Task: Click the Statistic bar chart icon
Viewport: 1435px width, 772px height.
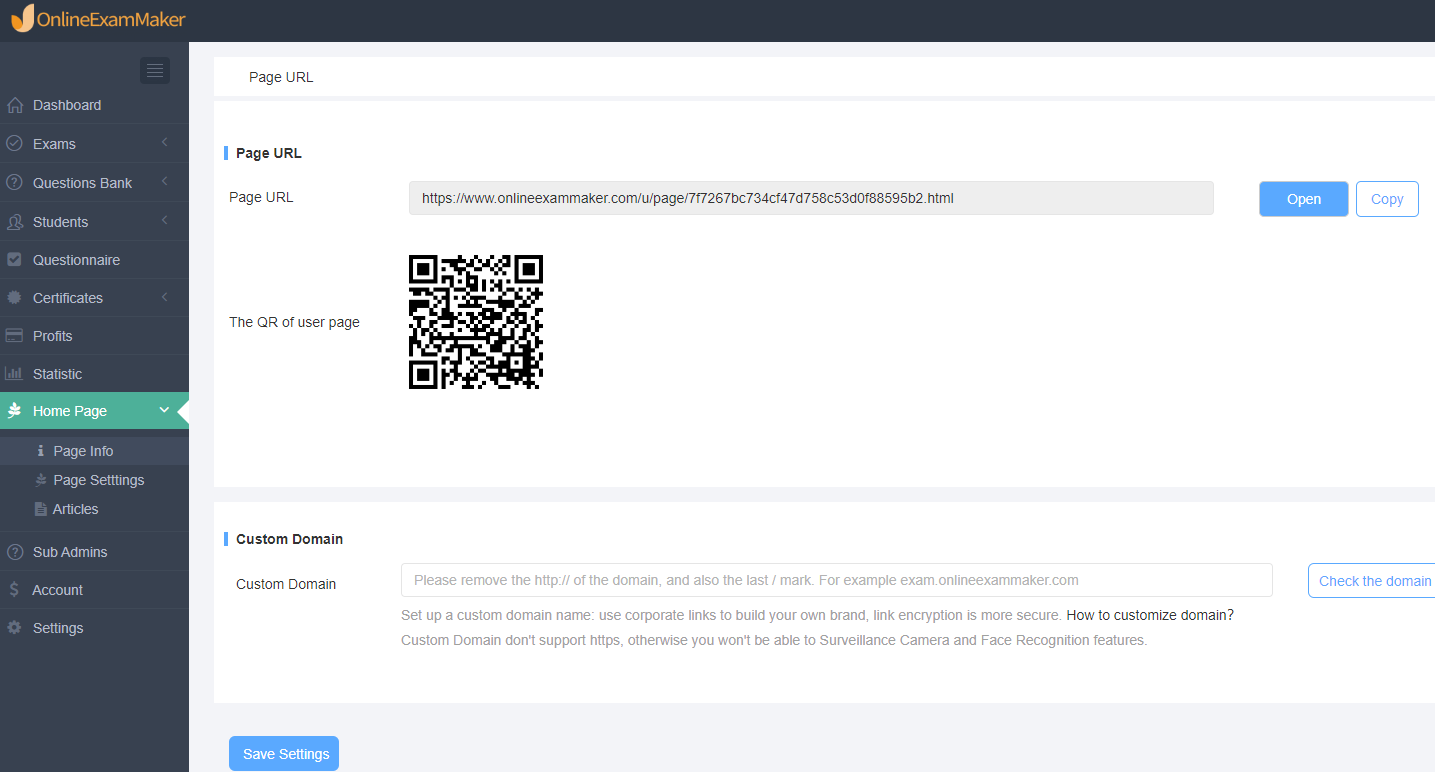Action: (x=14, y=374)
